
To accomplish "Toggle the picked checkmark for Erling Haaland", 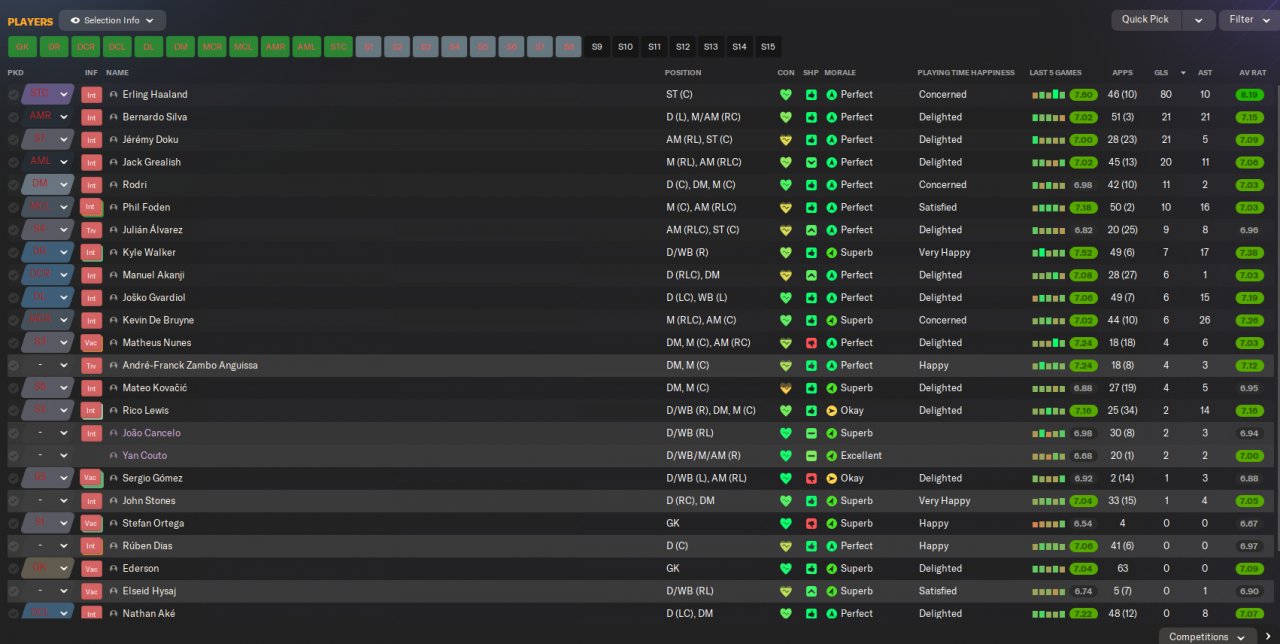I will click(x=13, y=95).
